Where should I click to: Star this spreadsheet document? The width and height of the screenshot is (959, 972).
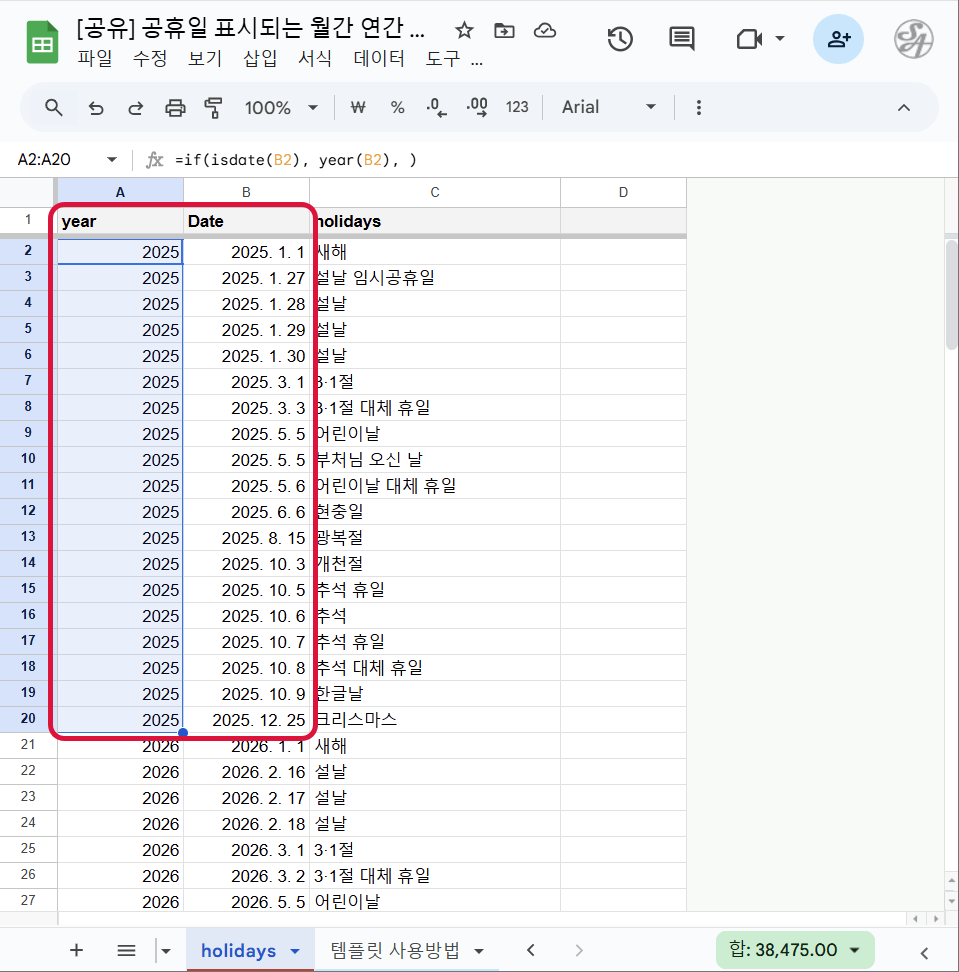pyautogui.click(x=464, y=31)
